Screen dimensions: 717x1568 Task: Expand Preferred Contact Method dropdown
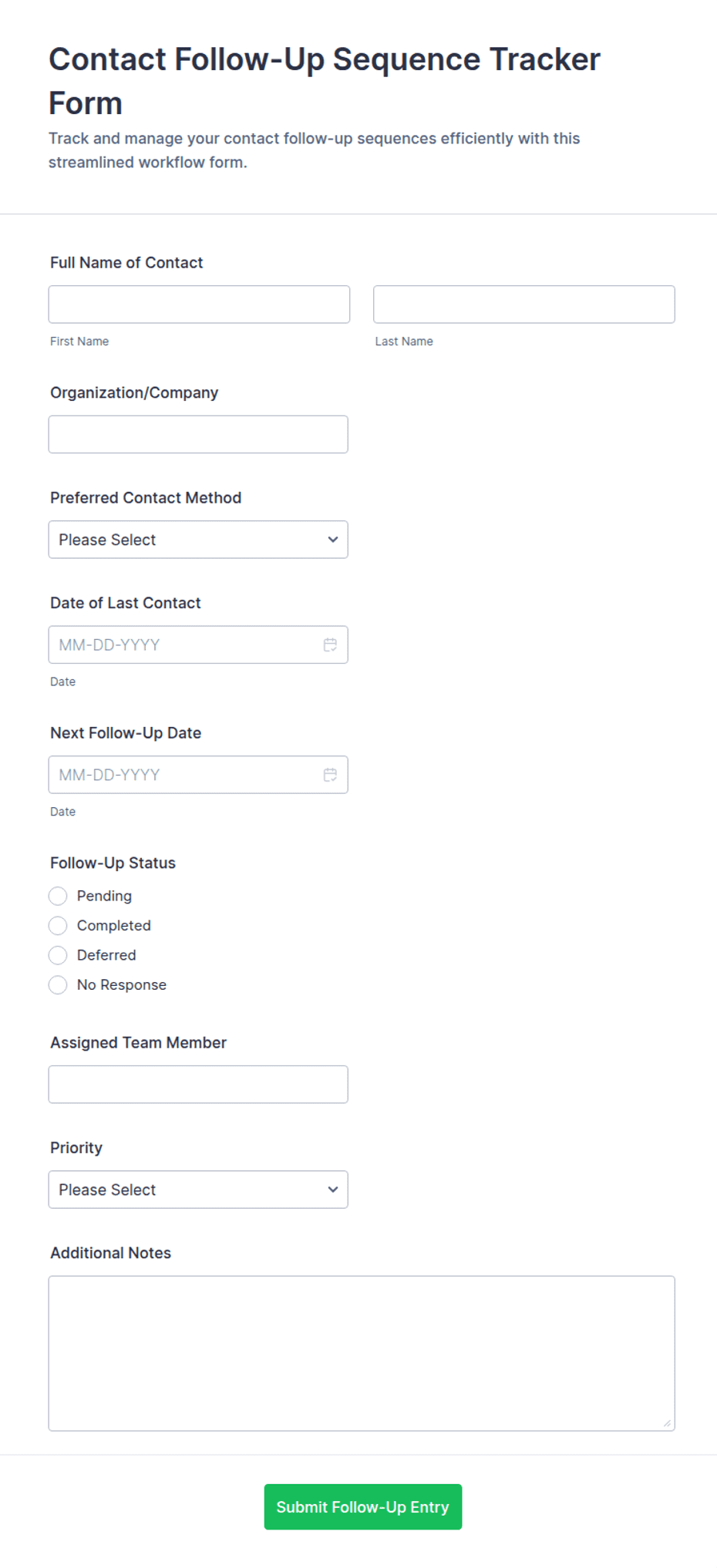click(198, 540)
